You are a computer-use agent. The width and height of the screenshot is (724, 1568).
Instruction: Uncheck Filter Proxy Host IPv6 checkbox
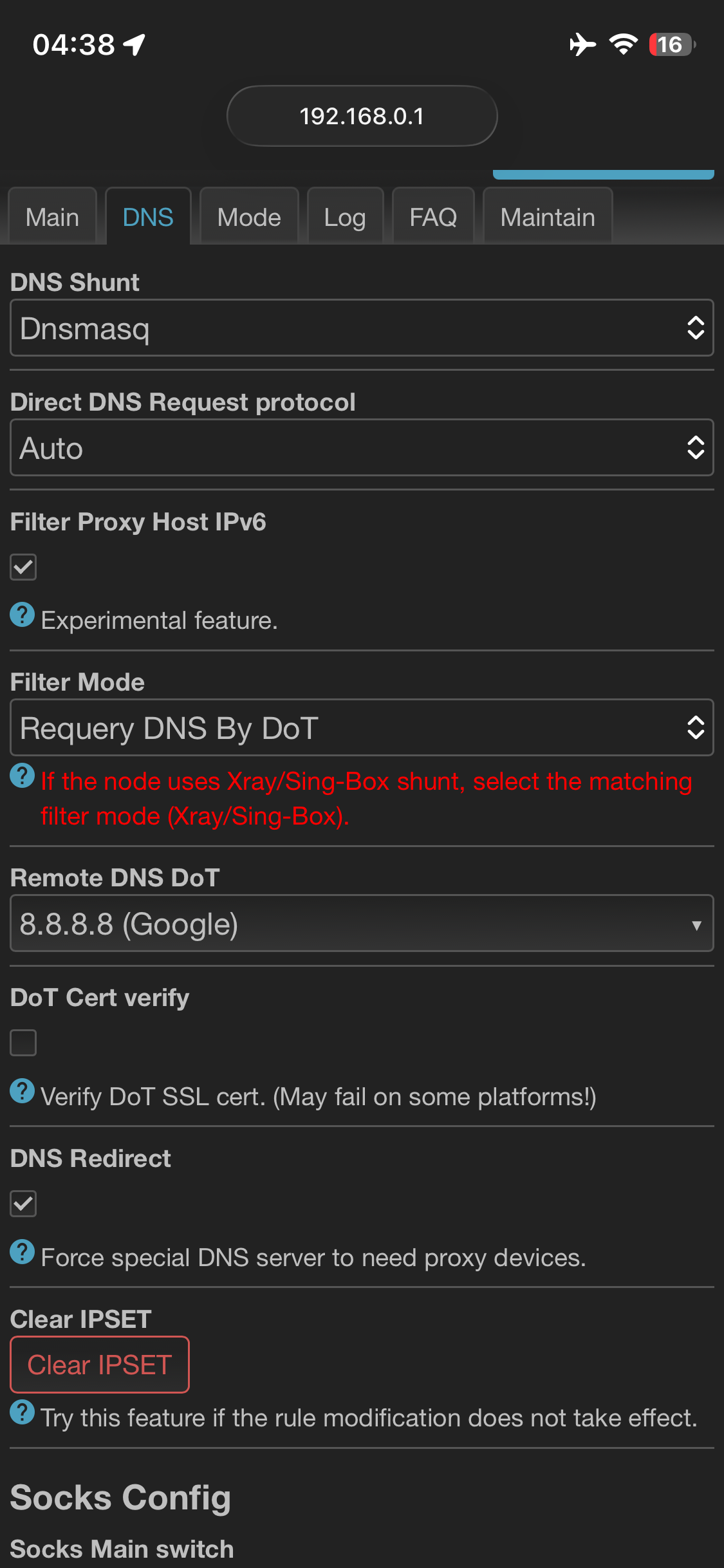[23, 567]
